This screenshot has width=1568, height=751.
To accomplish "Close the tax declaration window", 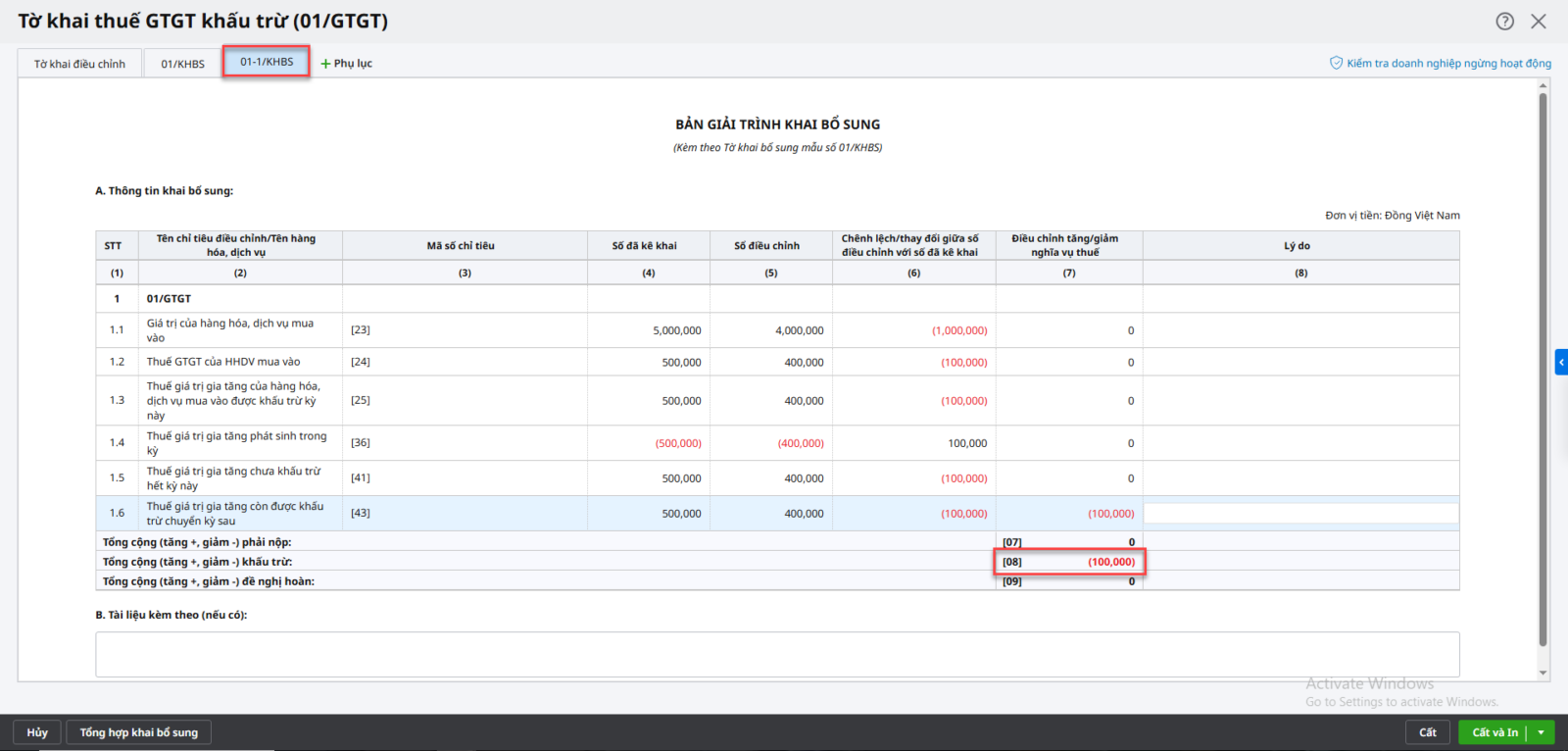I will pos(1539,22).
